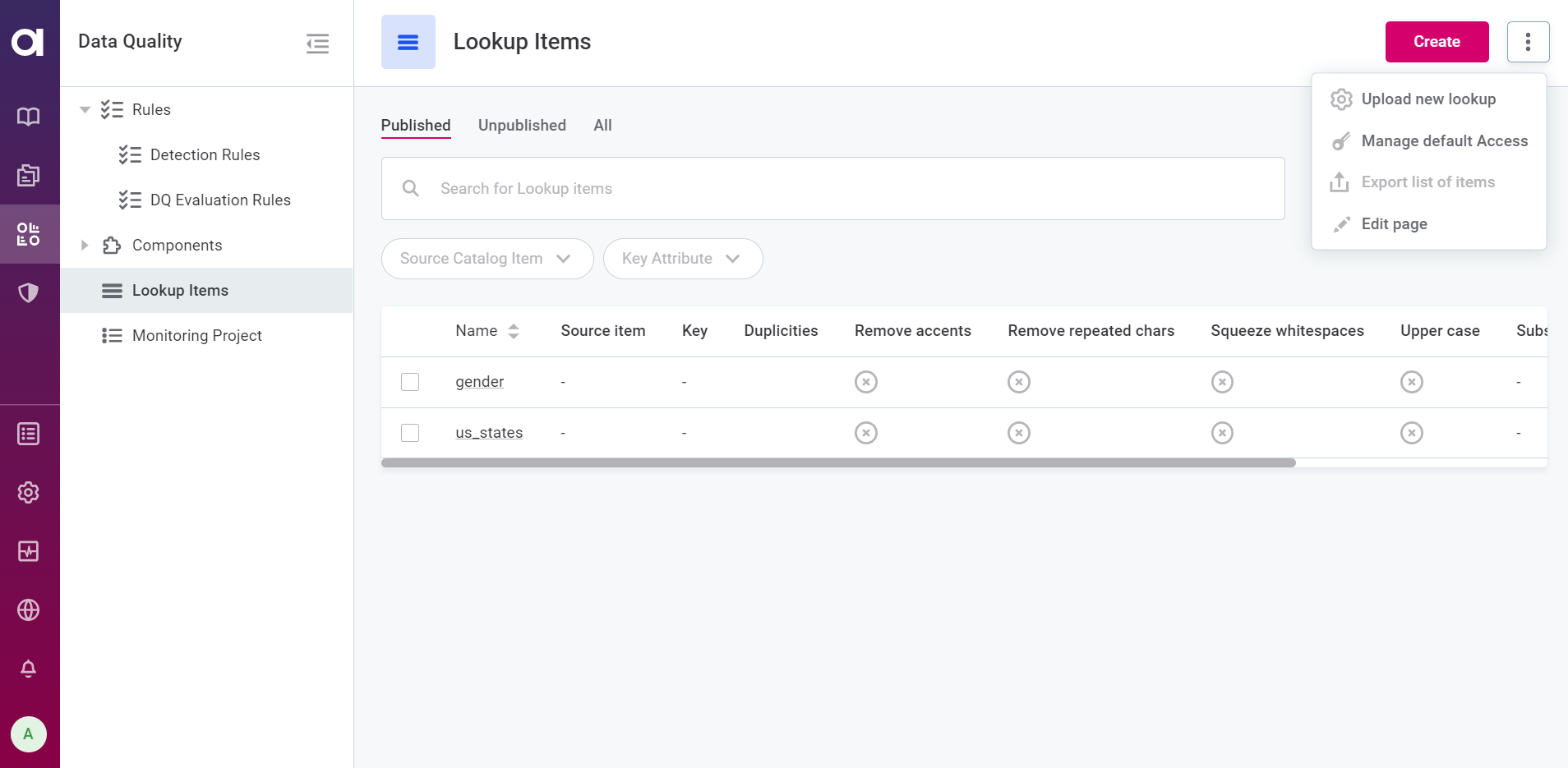Screen dimensions: 1568x768
Task: Choose Edit page from the menu
Action: tap(1429, 224)
